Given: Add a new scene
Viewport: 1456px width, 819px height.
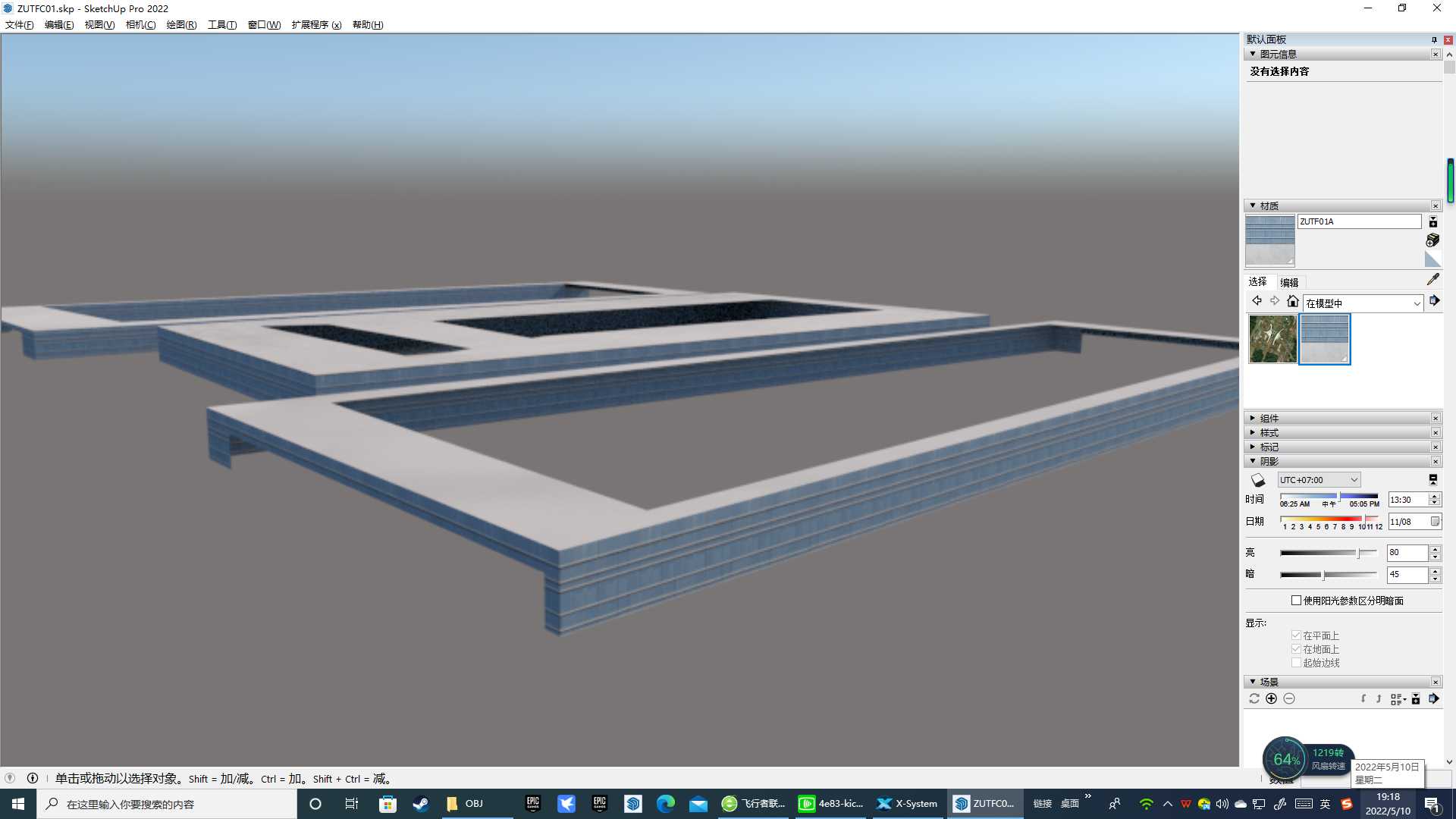Looking at the screenshot, I should point(1272,698).
